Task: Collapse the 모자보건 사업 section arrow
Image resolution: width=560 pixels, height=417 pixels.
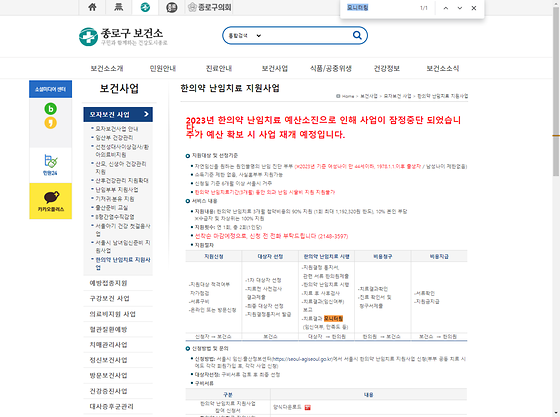Action: pos(146,114)
